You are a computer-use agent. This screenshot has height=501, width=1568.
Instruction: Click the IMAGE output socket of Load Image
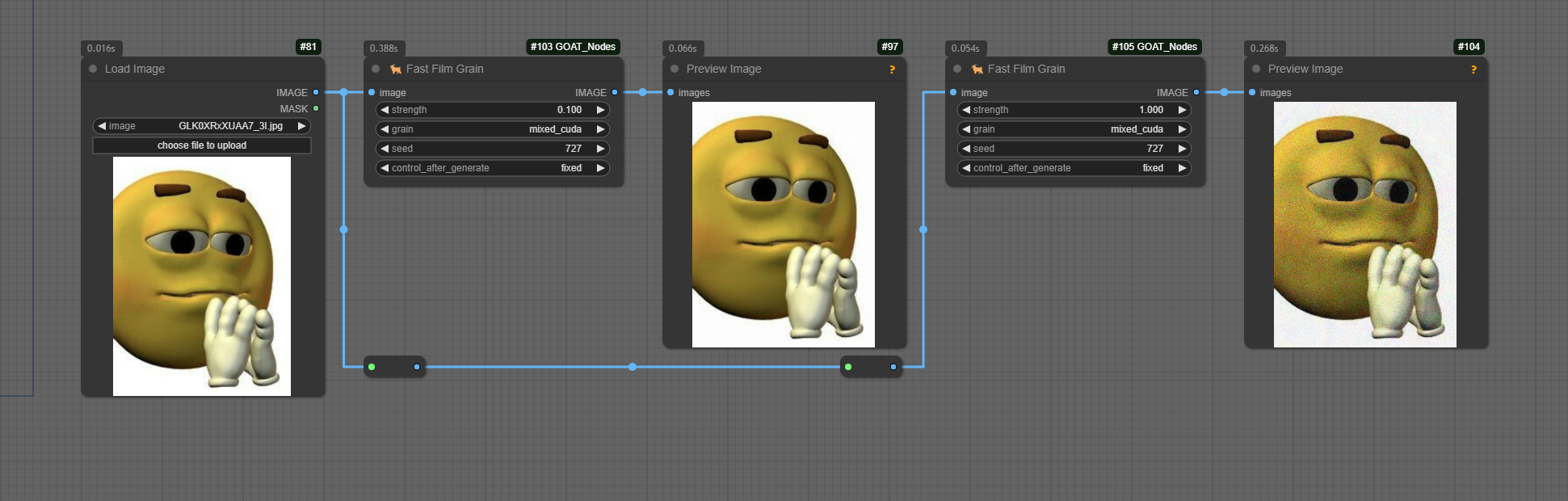pos(316,92)
